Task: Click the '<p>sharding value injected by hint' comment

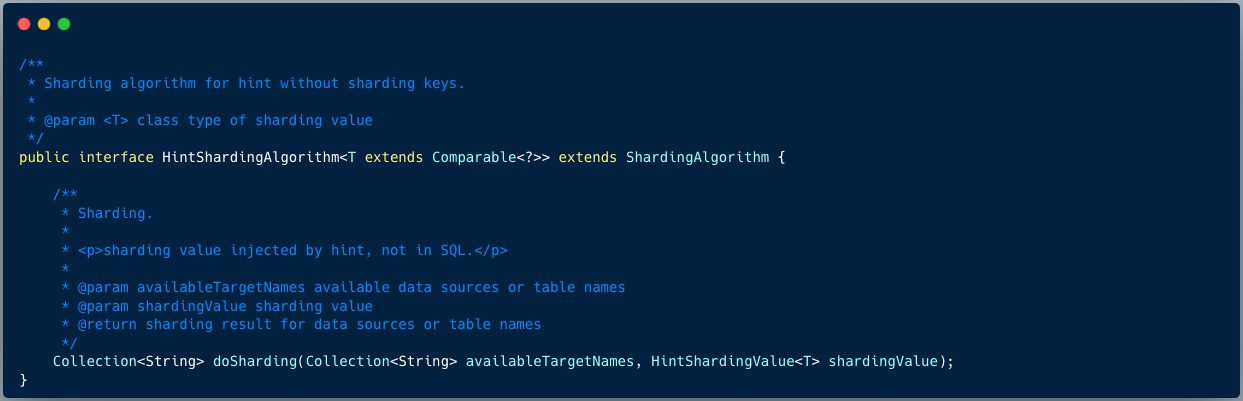Action: point(293,250)
